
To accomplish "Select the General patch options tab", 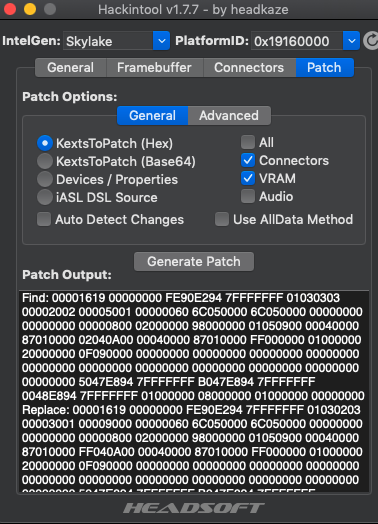I will (x=152, y=116).
